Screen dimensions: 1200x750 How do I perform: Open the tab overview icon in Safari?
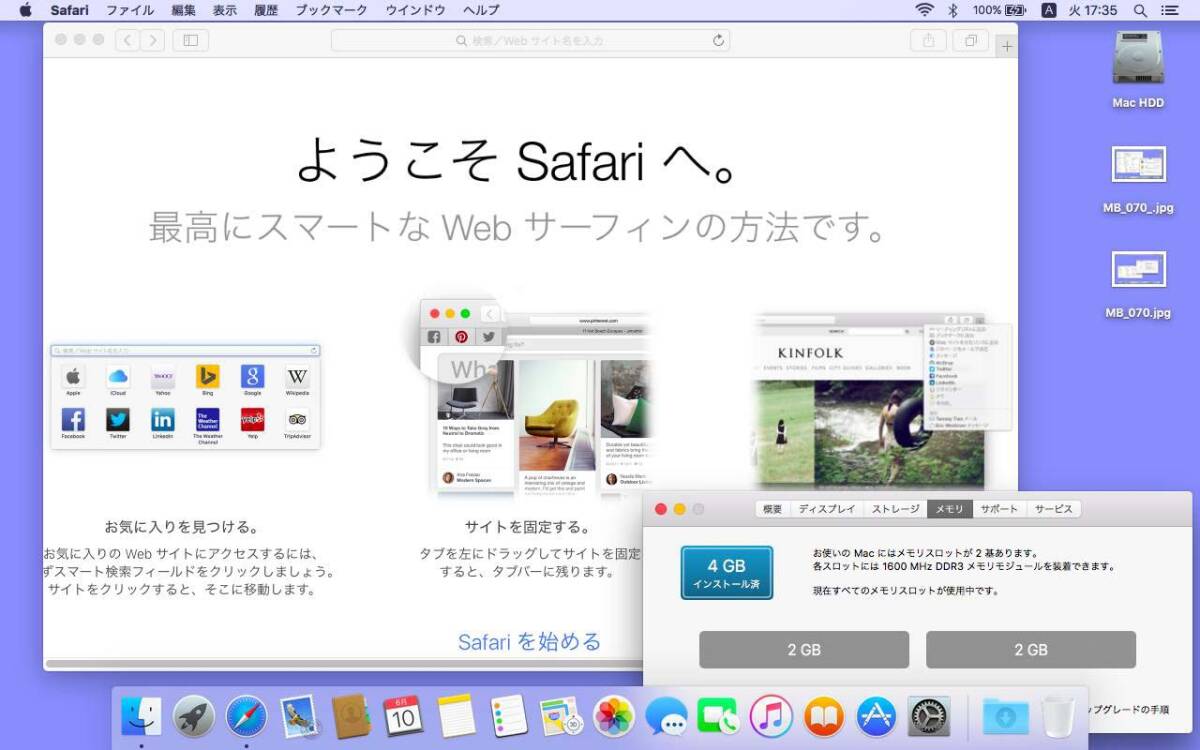pos(969,40)
